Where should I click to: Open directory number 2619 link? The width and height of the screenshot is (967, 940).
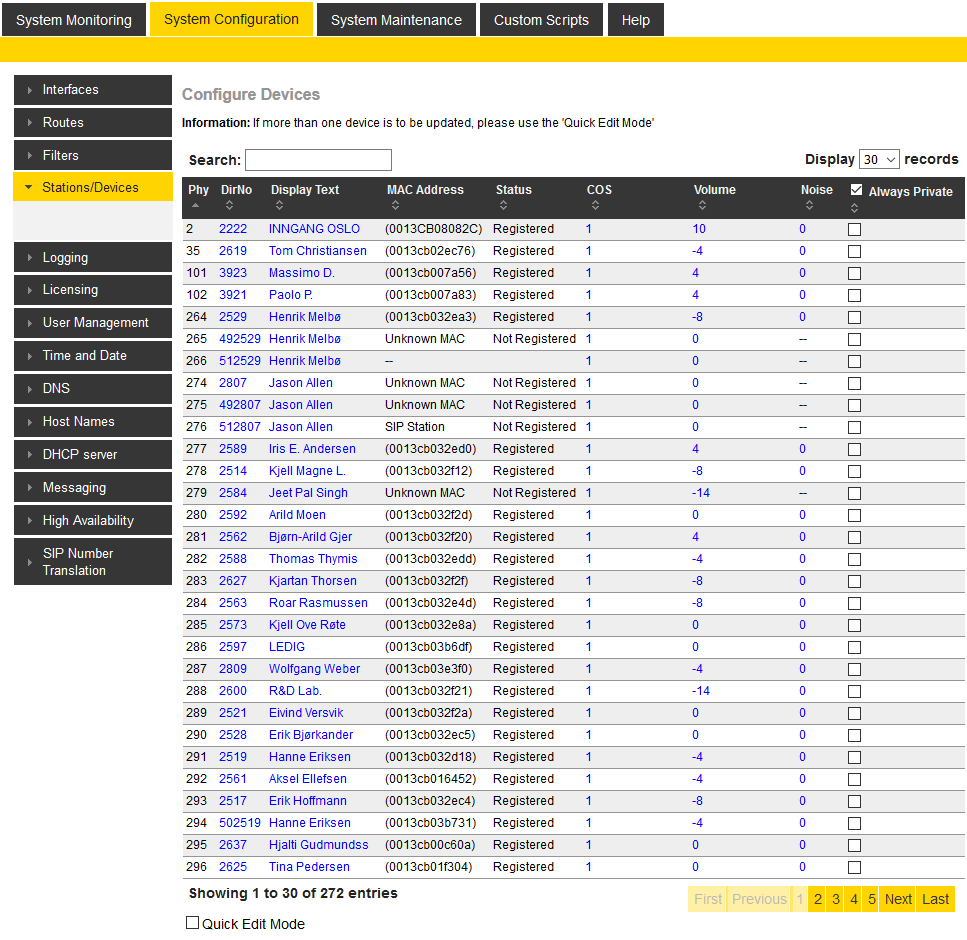click(233, 251)
